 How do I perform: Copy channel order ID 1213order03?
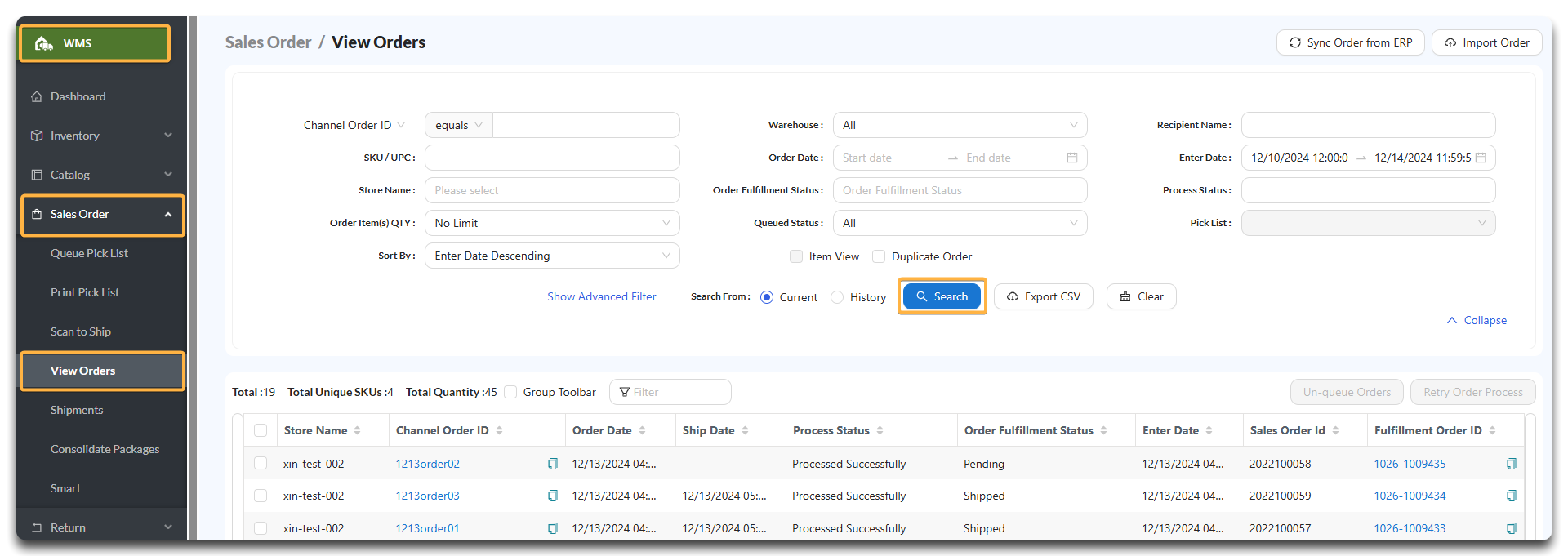(553, 496)
